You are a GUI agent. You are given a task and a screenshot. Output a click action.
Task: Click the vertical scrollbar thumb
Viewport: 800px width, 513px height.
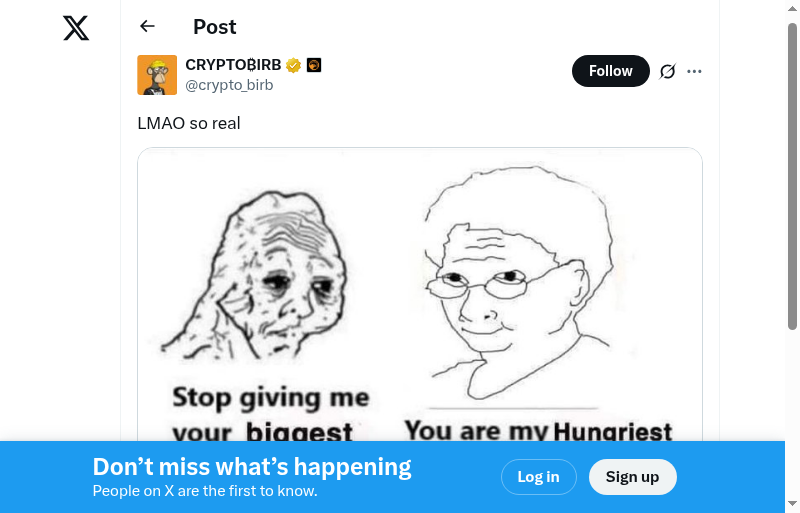(x=792, y=175)
